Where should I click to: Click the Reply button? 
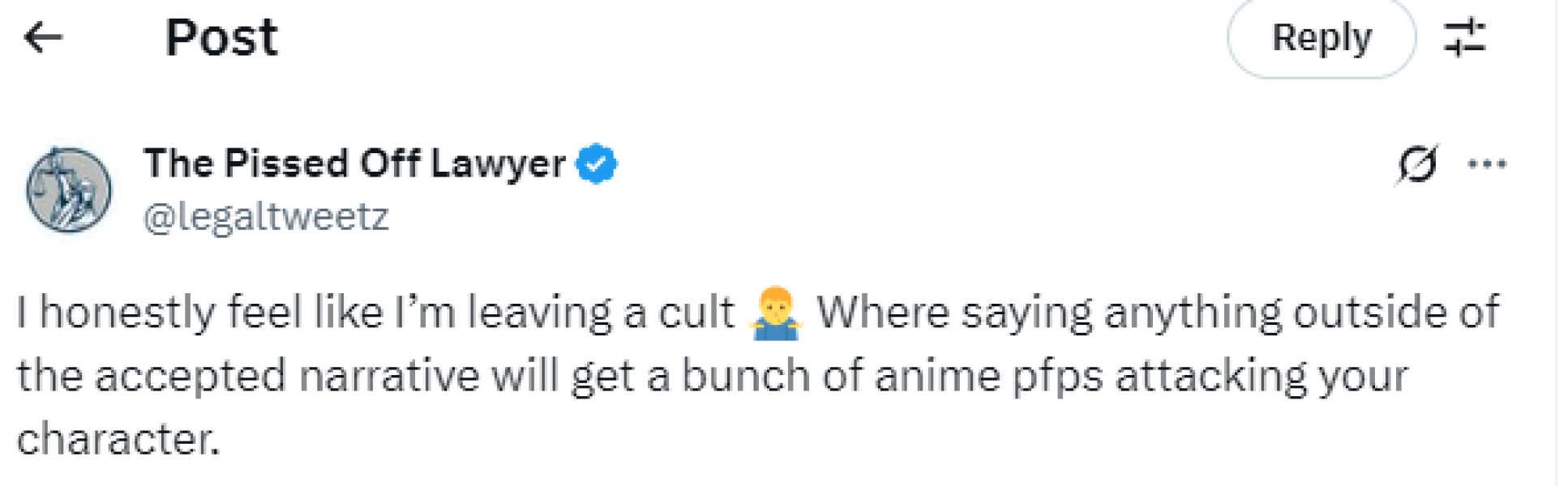pos(1320,37)
